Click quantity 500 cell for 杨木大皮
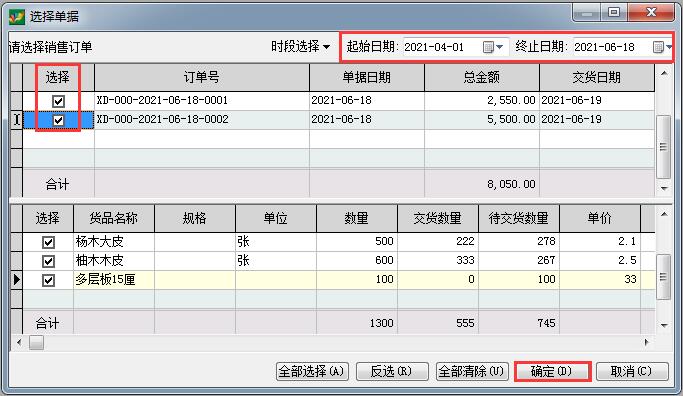The width and height of the screenshot is (683, 396). 357,242
